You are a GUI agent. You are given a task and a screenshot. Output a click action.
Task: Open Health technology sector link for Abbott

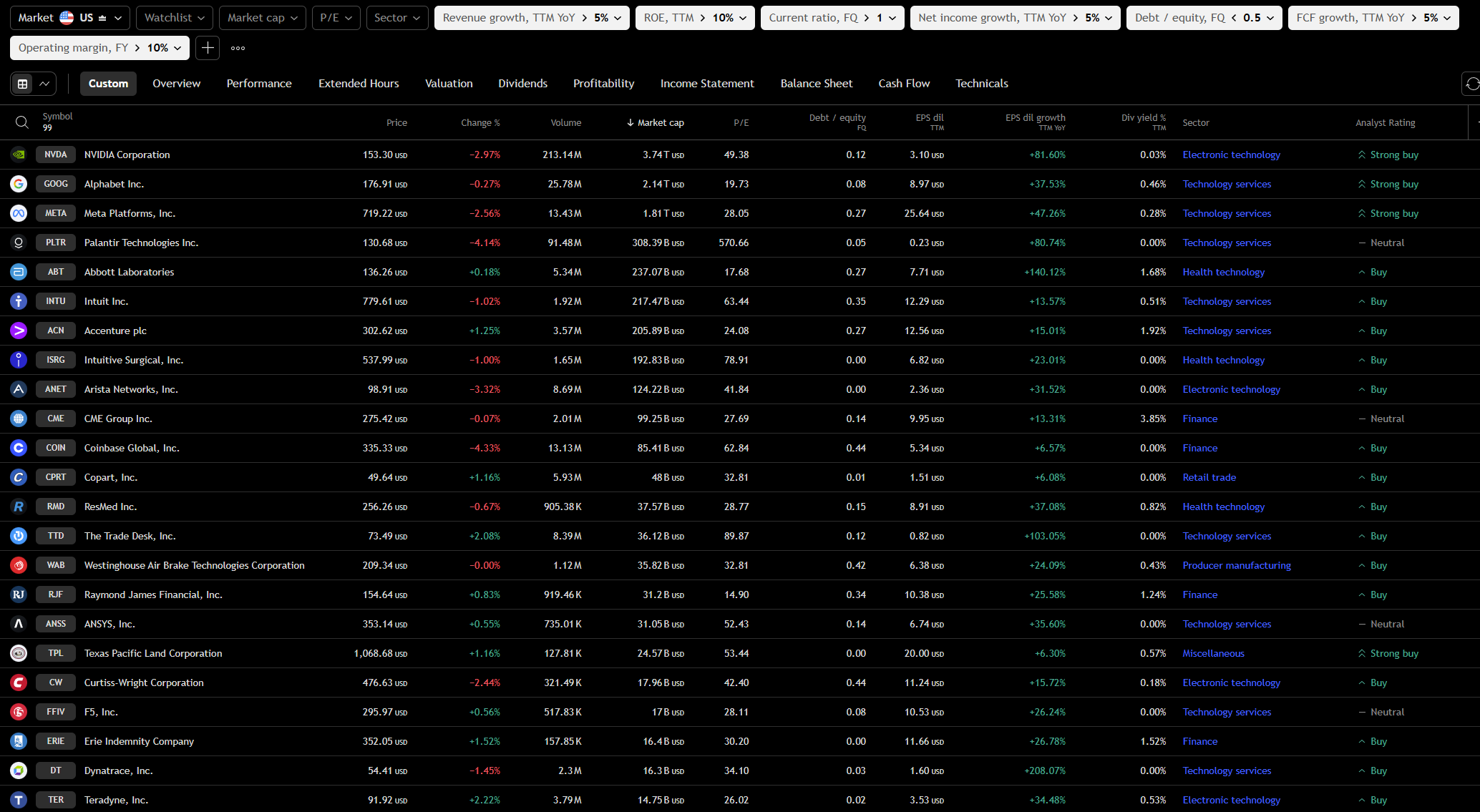click(x=1223, y=272)
